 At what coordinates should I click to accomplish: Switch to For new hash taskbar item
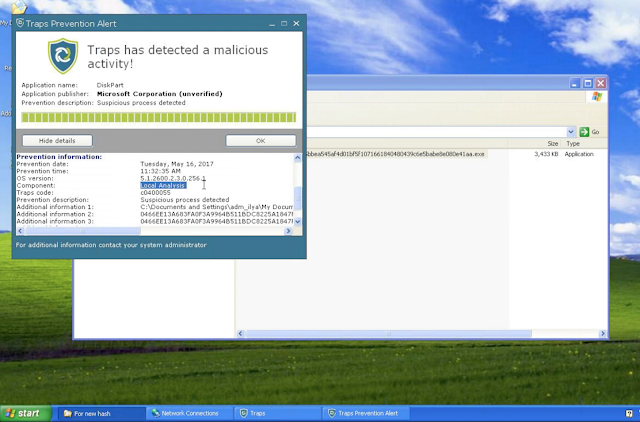coord(101,413)
